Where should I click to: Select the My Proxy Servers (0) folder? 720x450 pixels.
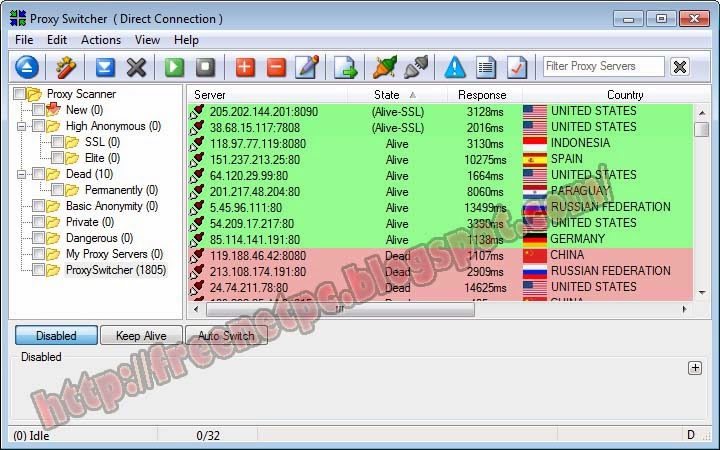(114, 253)
